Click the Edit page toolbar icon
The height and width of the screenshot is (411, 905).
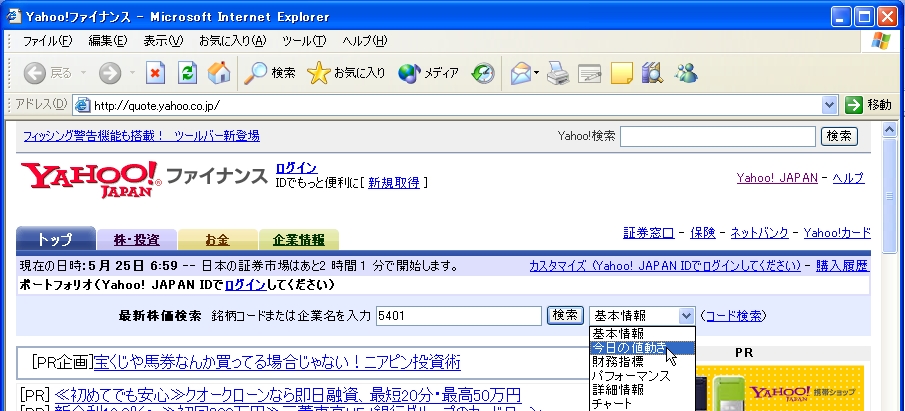pos(589,74)
